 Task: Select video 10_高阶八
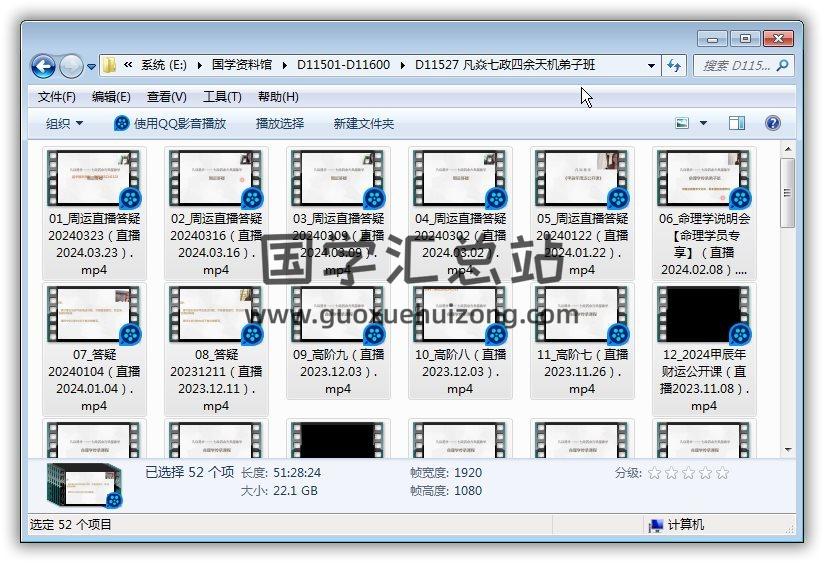(460, 341)
